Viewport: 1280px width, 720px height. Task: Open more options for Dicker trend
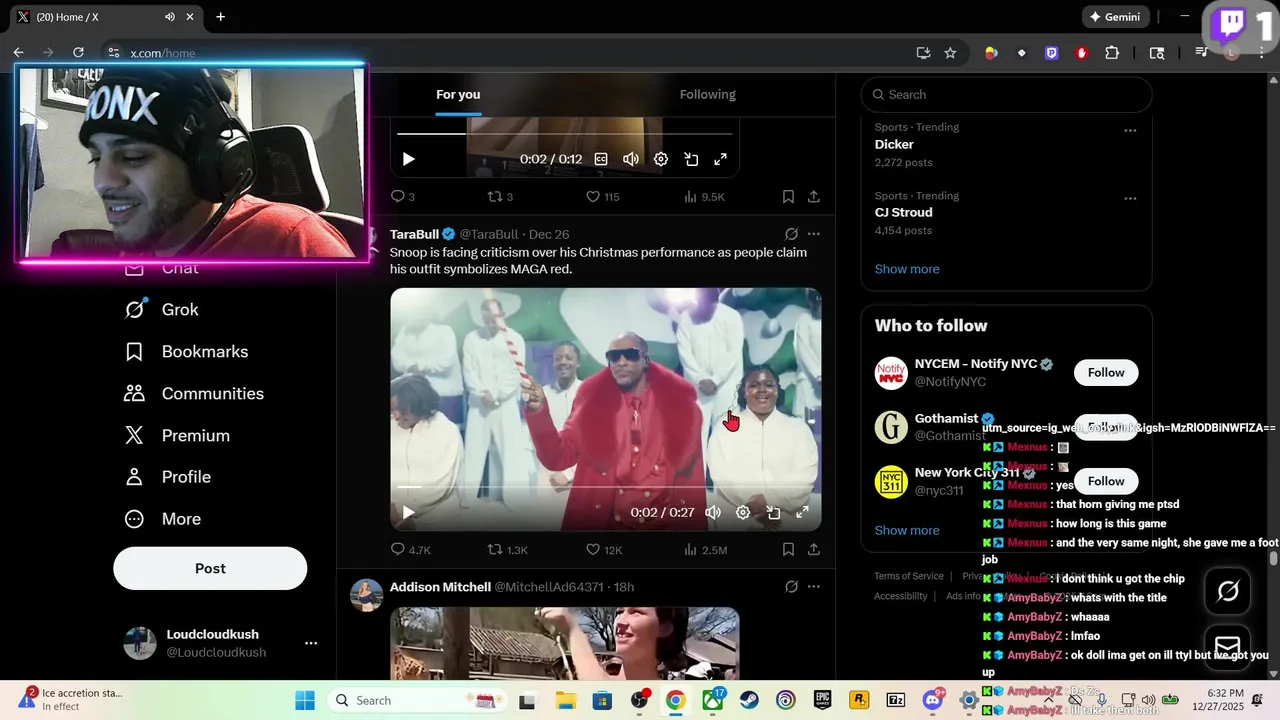pyautogui.click(x=1130, y=130)
